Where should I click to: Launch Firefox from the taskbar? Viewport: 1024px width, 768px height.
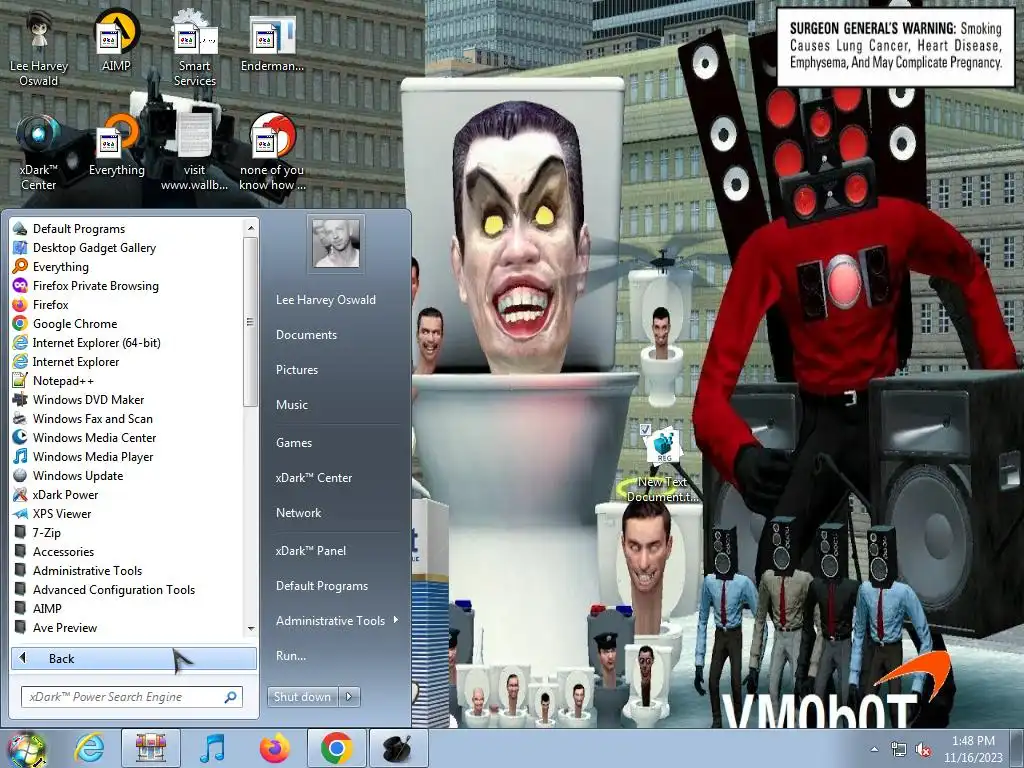tap(275, 748)
